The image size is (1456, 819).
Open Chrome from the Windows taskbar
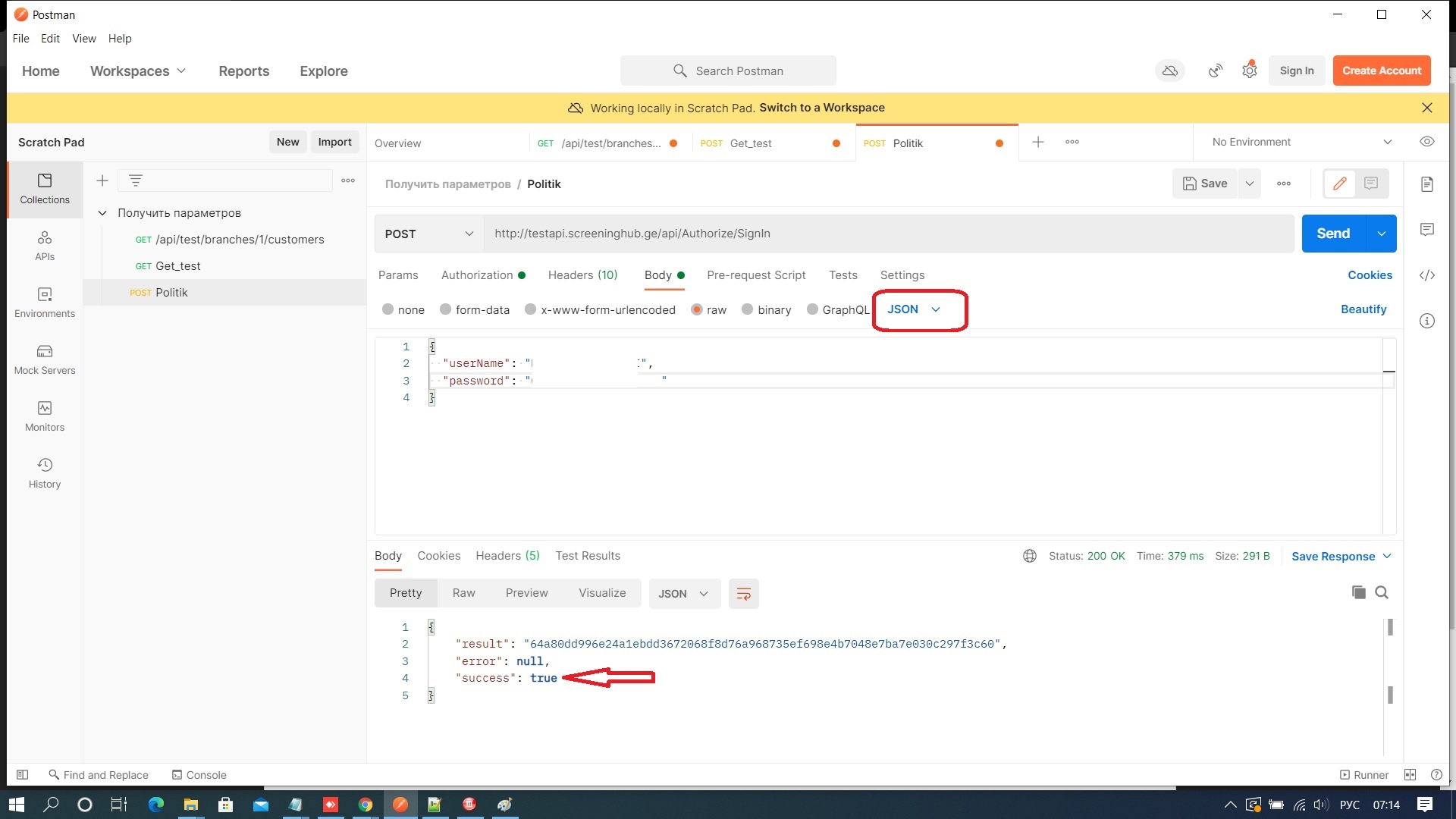[366, 805]
